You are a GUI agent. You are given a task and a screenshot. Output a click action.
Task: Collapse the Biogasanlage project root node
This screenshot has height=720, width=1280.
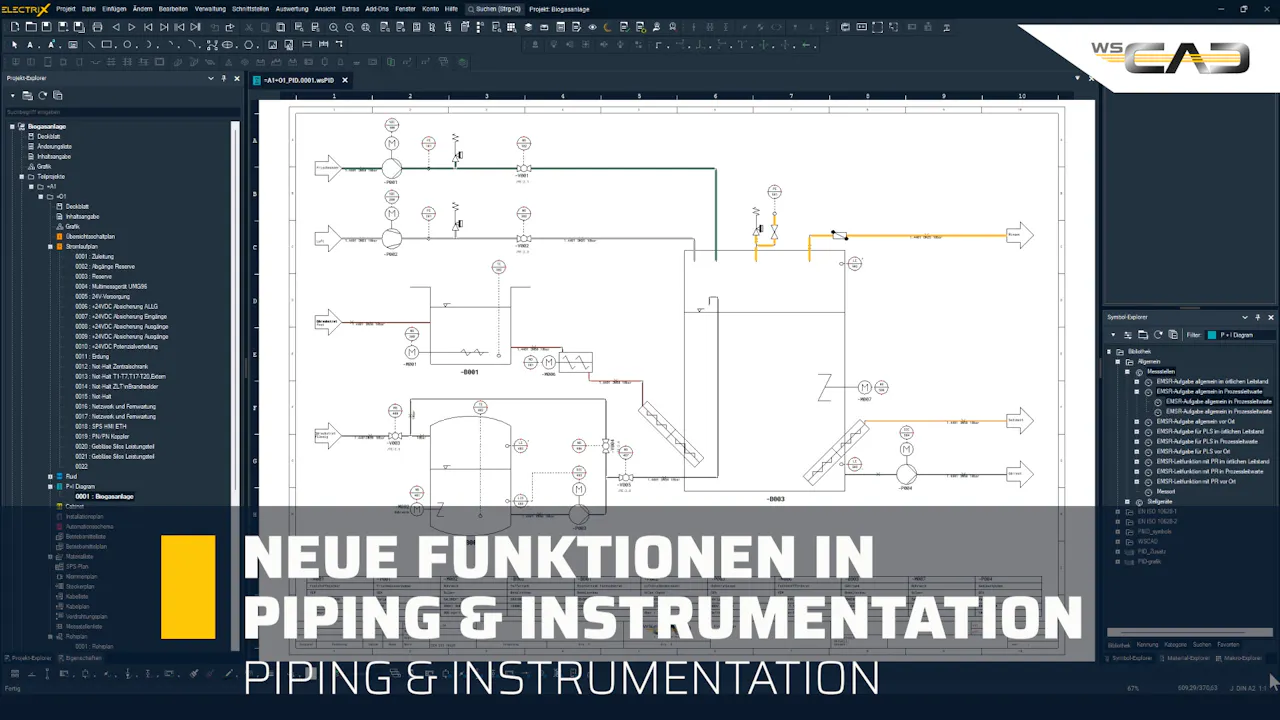pyautogui.click(x=12, y=126)
